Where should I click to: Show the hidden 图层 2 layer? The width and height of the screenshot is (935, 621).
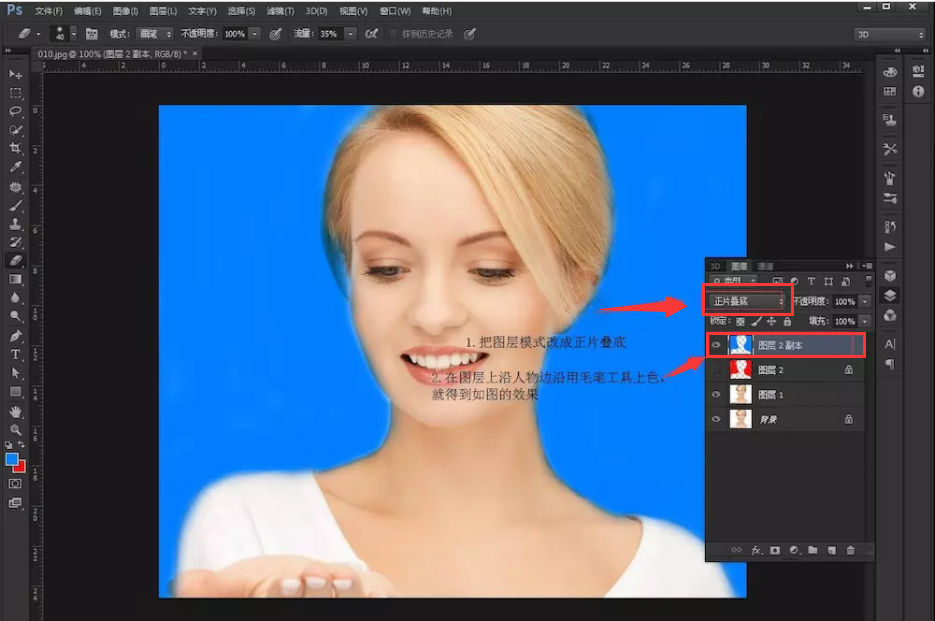(715, 370)
